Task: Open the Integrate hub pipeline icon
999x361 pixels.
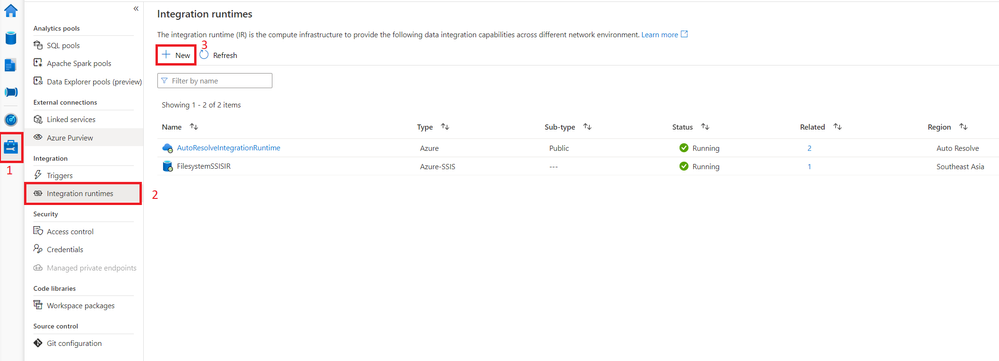Action: 11,92
